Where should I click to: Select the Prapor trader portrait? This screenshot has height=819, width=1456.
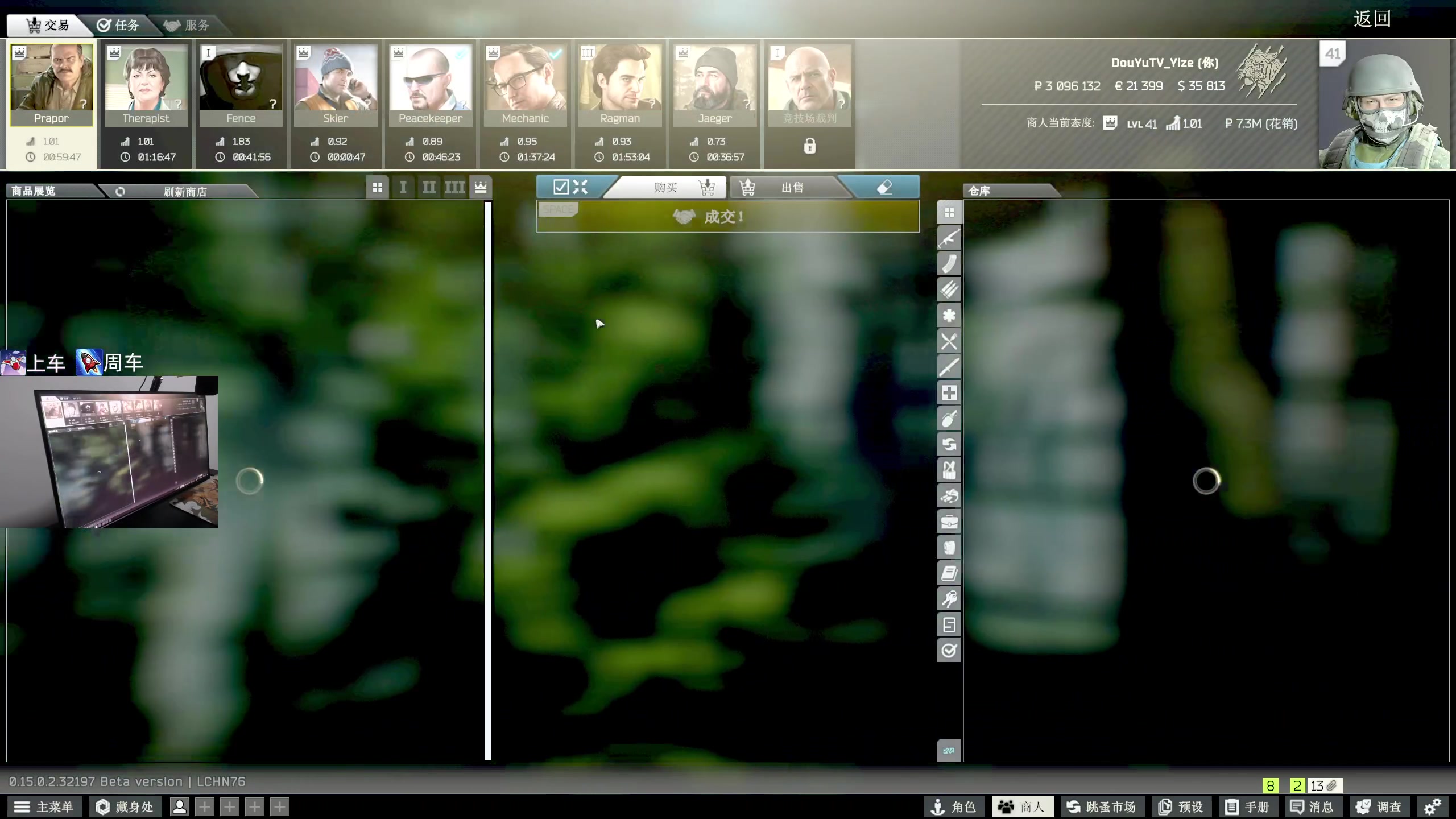click(51, 85)
